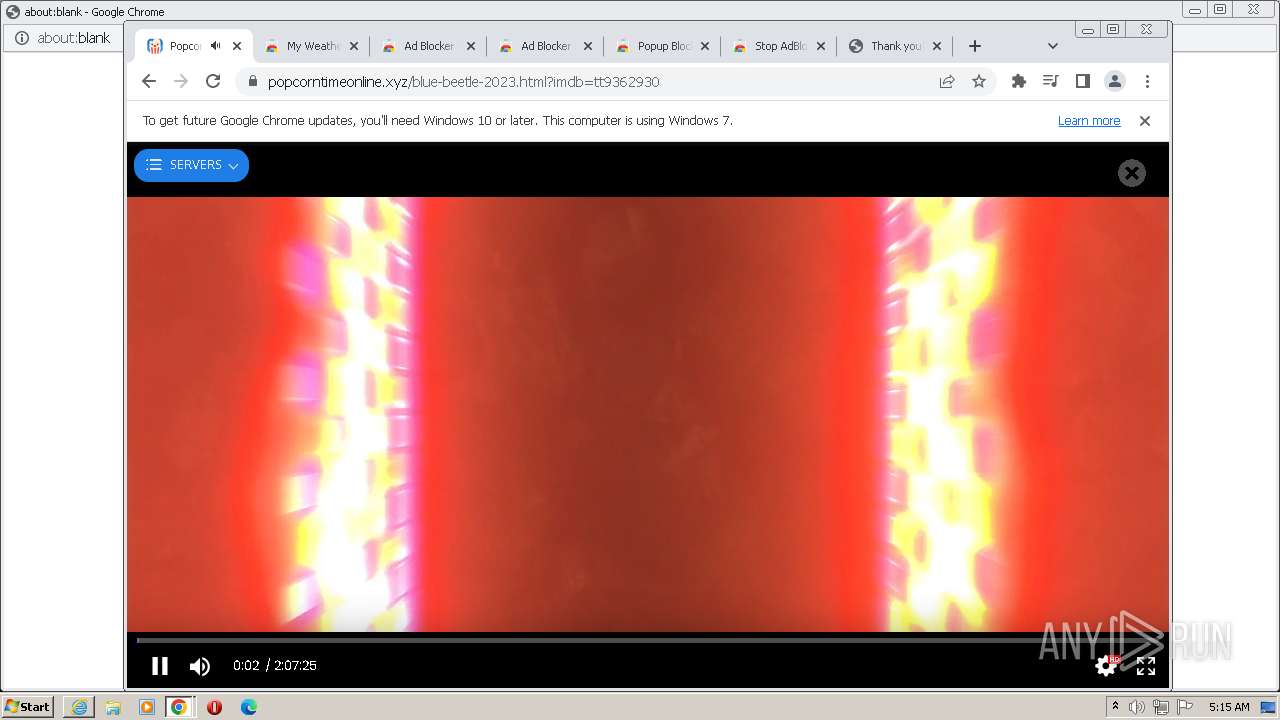Click about:blank address in background window

pyautogui.click(x=74, y=38)
